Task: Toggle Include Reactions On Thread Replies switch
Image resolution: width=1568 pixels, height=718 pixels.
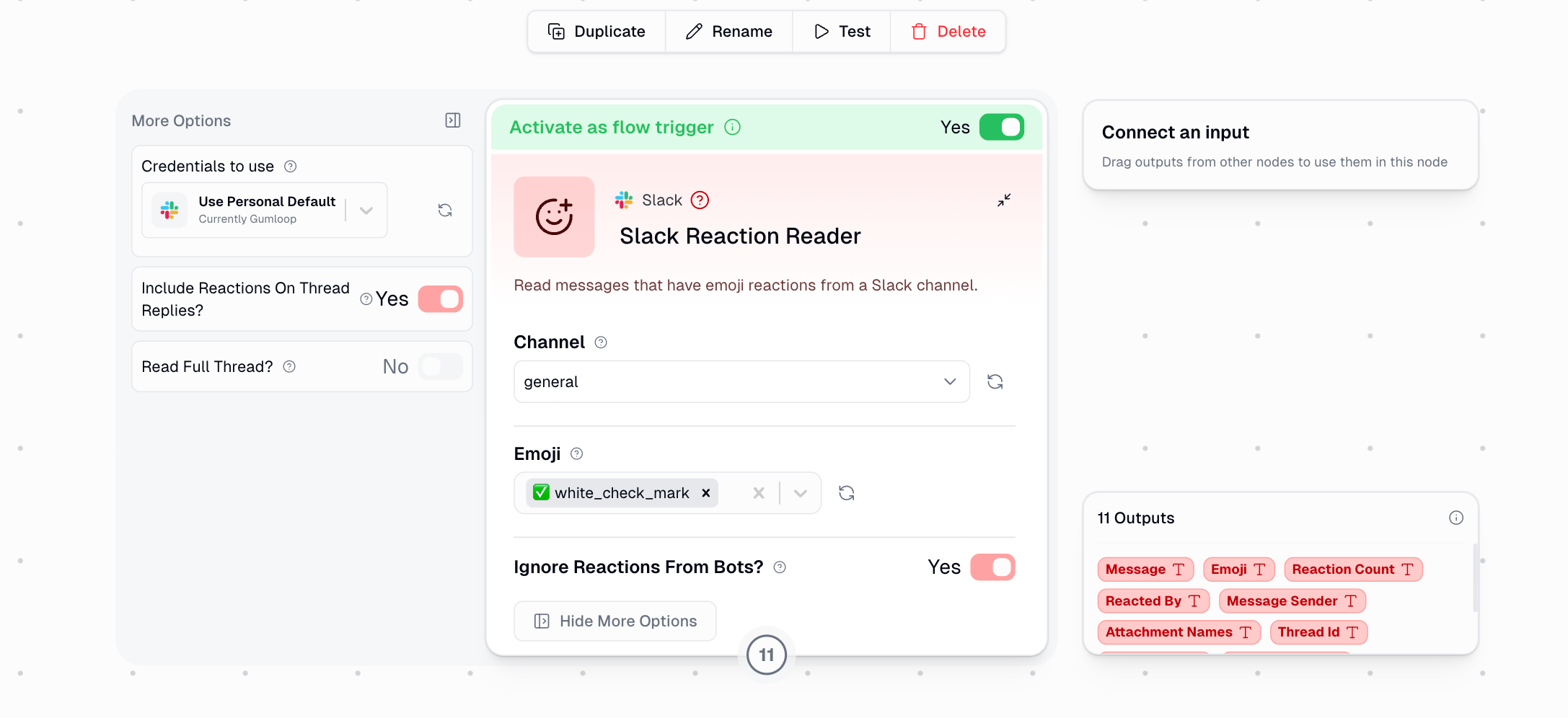Action: 440,299
